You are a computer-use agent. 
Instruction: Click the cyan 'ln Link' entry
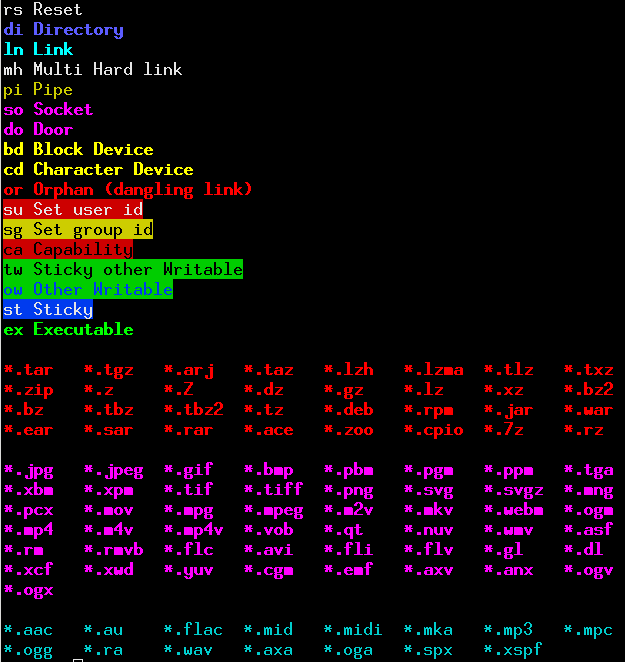point(38,49)
